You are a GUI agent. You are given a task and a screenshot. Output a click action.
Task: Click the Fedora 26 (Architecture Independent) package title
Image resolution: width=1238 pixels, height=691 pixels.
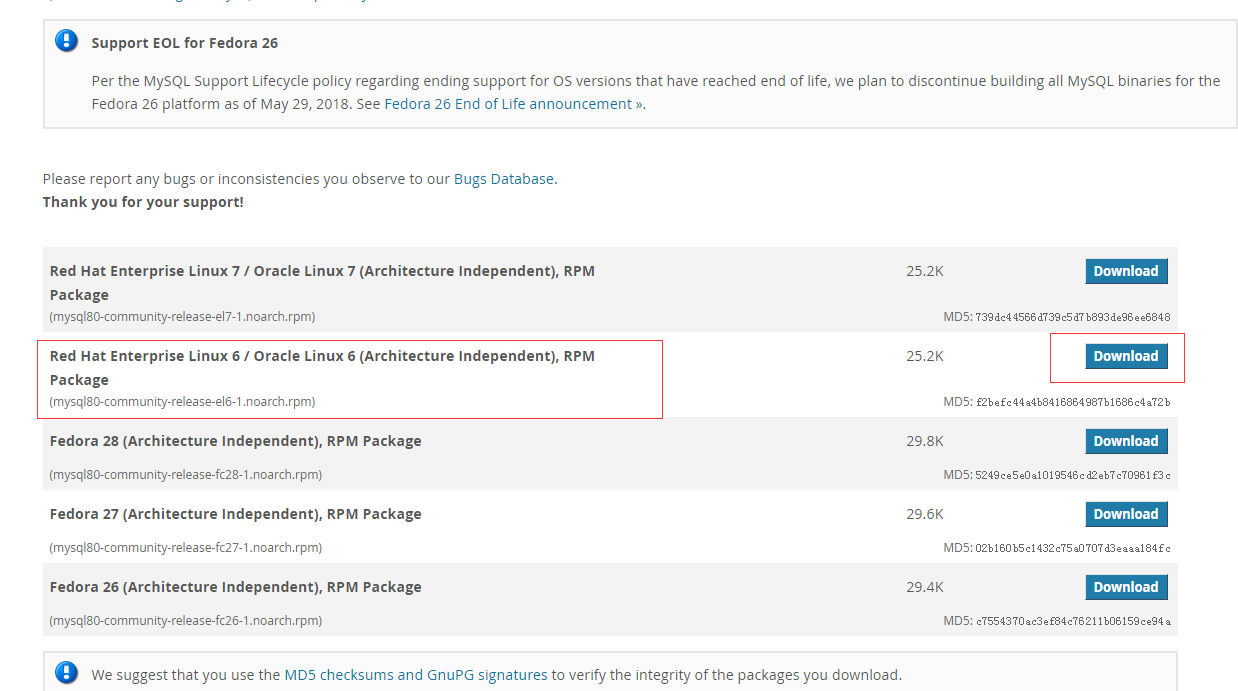click(236, 587)
